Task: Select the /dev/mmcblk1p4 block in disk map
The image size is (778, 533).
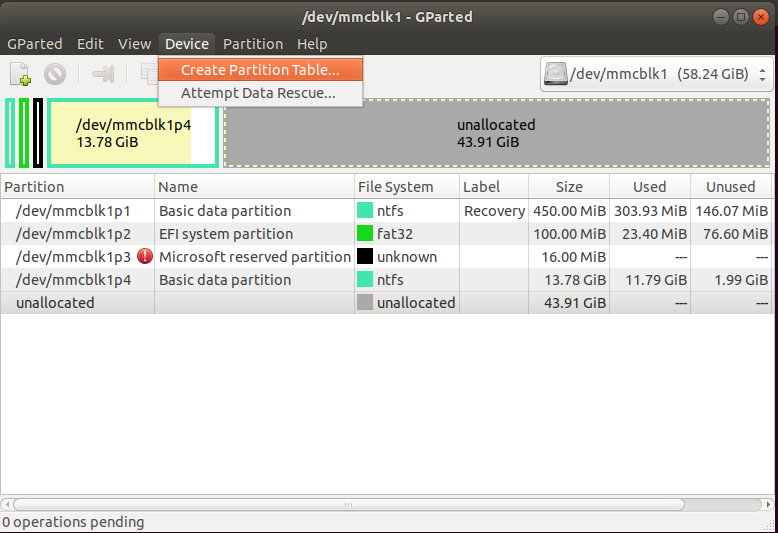Action: (x=133, y=133)
